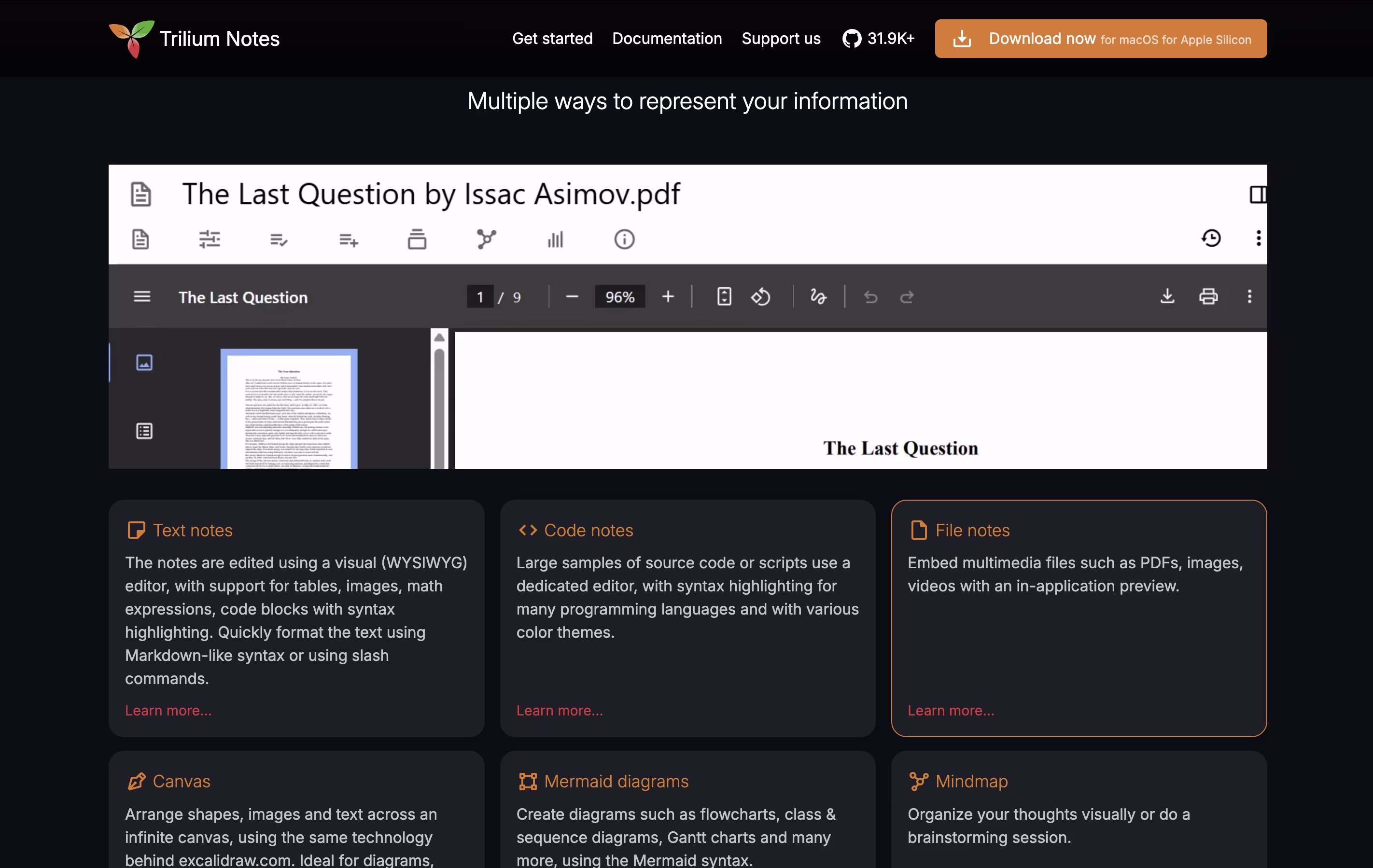Screen dimensions: 1373x868
Task: Switch to document outline view
Action: (144, 431)
